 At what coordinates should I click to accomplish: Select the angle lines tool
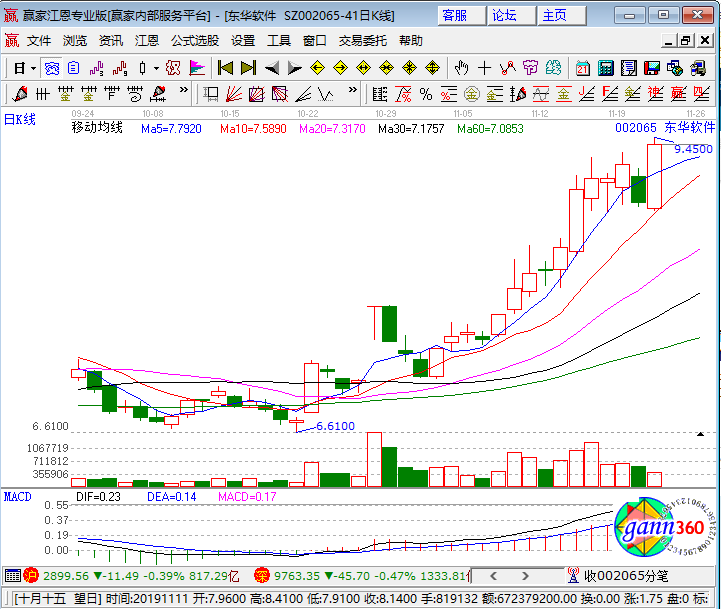pos(303,94)
